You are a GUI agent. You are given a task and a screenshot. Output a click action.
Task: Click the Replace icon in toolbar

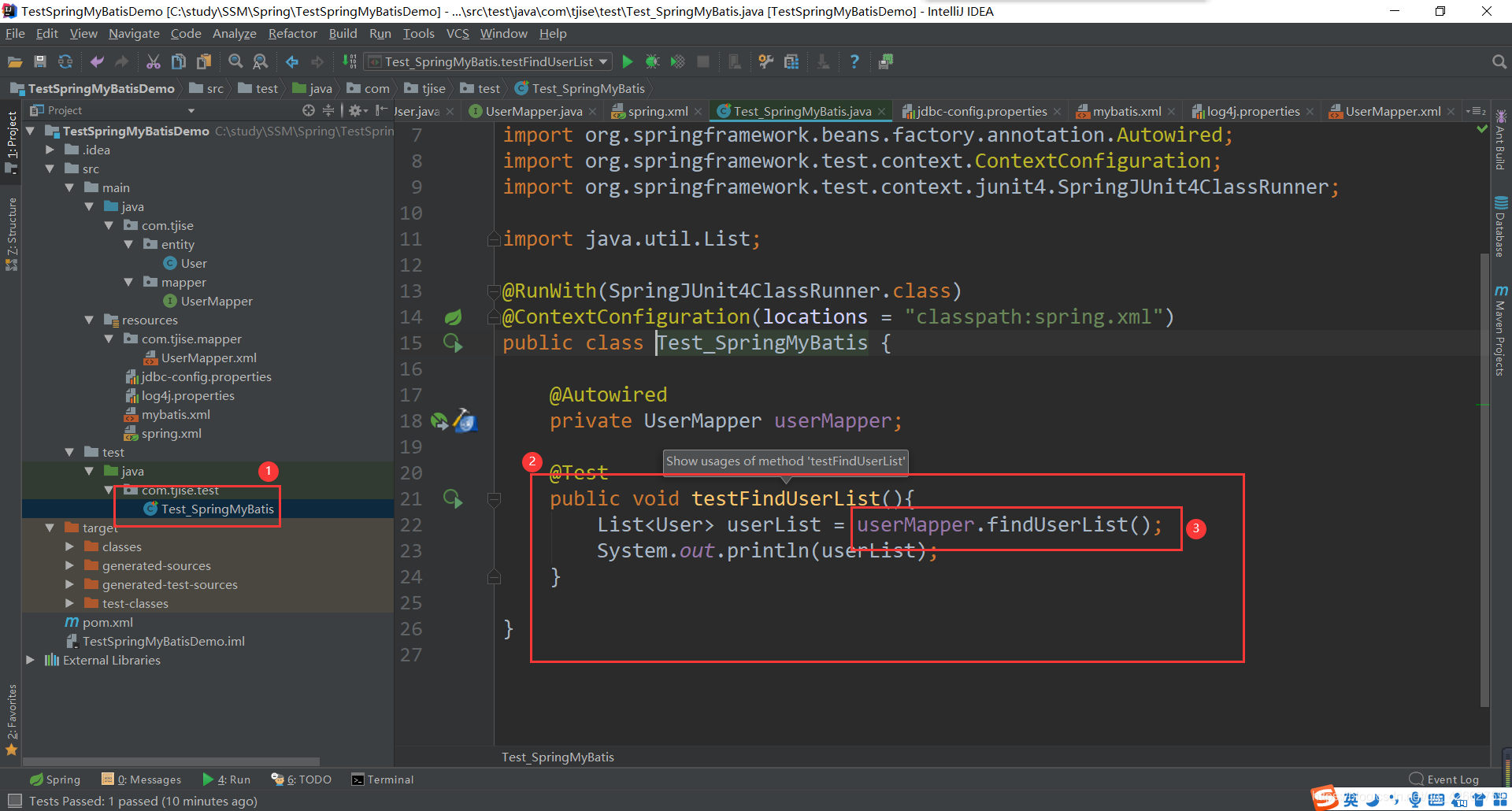click(261, 61)
